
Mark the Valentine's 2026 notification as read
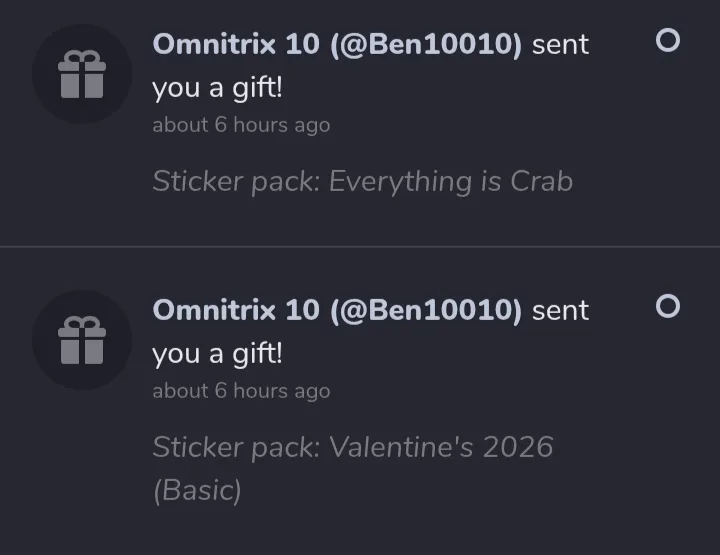[667, 306]
